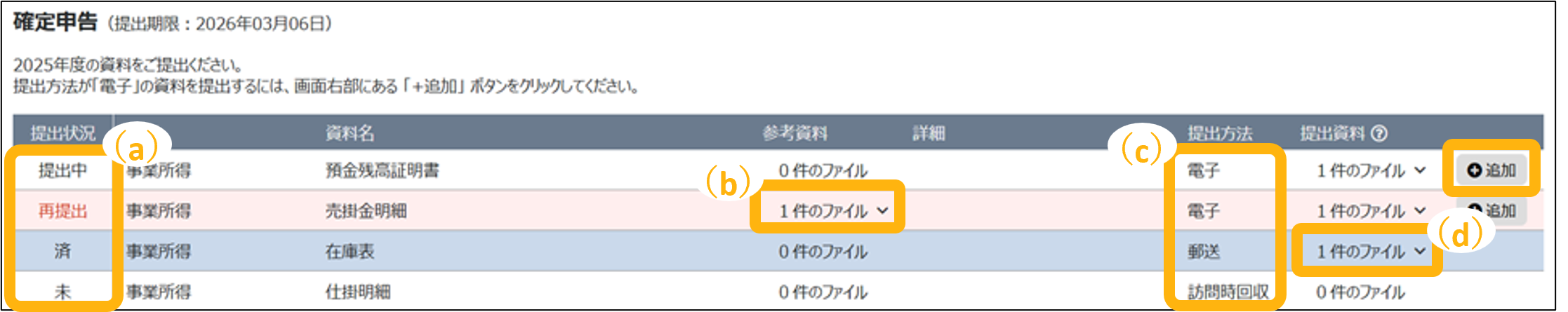The width and height of the screenshot is (1568, 312).
Task: Select the 提出中 status cell
Action: click(x=62, y=170)
